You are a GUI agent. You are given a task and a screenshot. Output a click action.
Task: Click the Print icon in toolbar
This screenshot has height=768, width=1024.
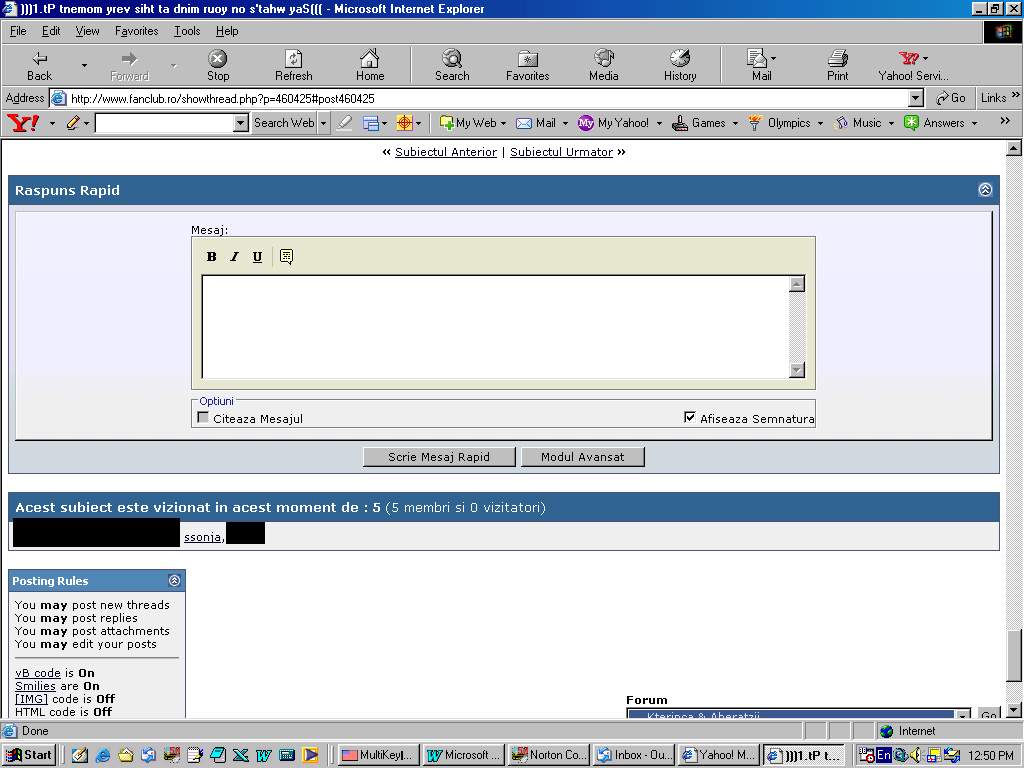click(x=837, y=60)
